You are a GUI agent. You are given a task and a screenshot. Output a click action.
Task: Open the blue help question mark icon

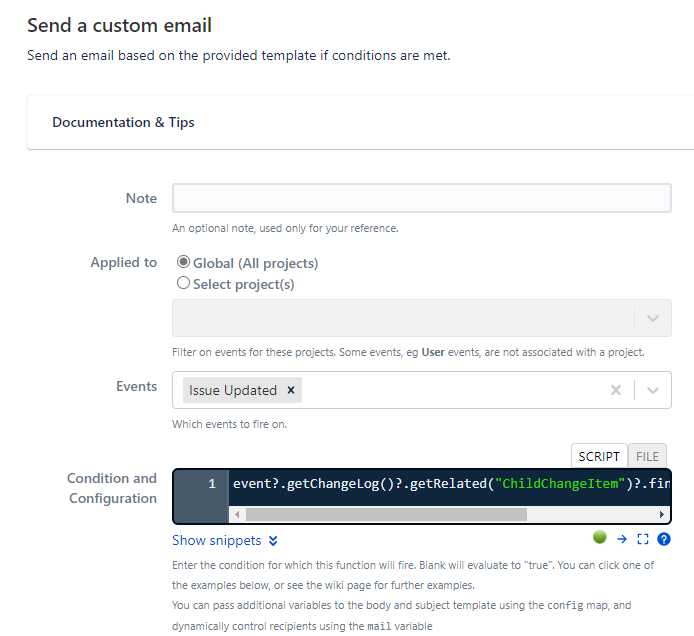click(x=663, y=539)
